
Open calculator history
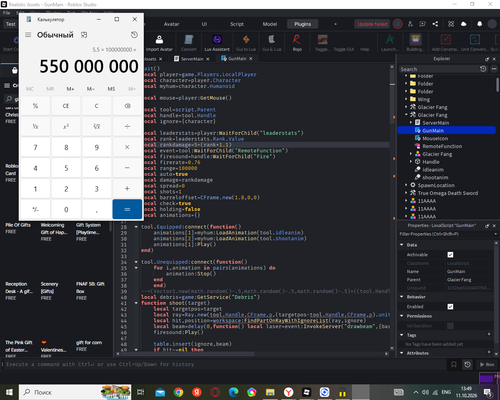click(134, 35)
